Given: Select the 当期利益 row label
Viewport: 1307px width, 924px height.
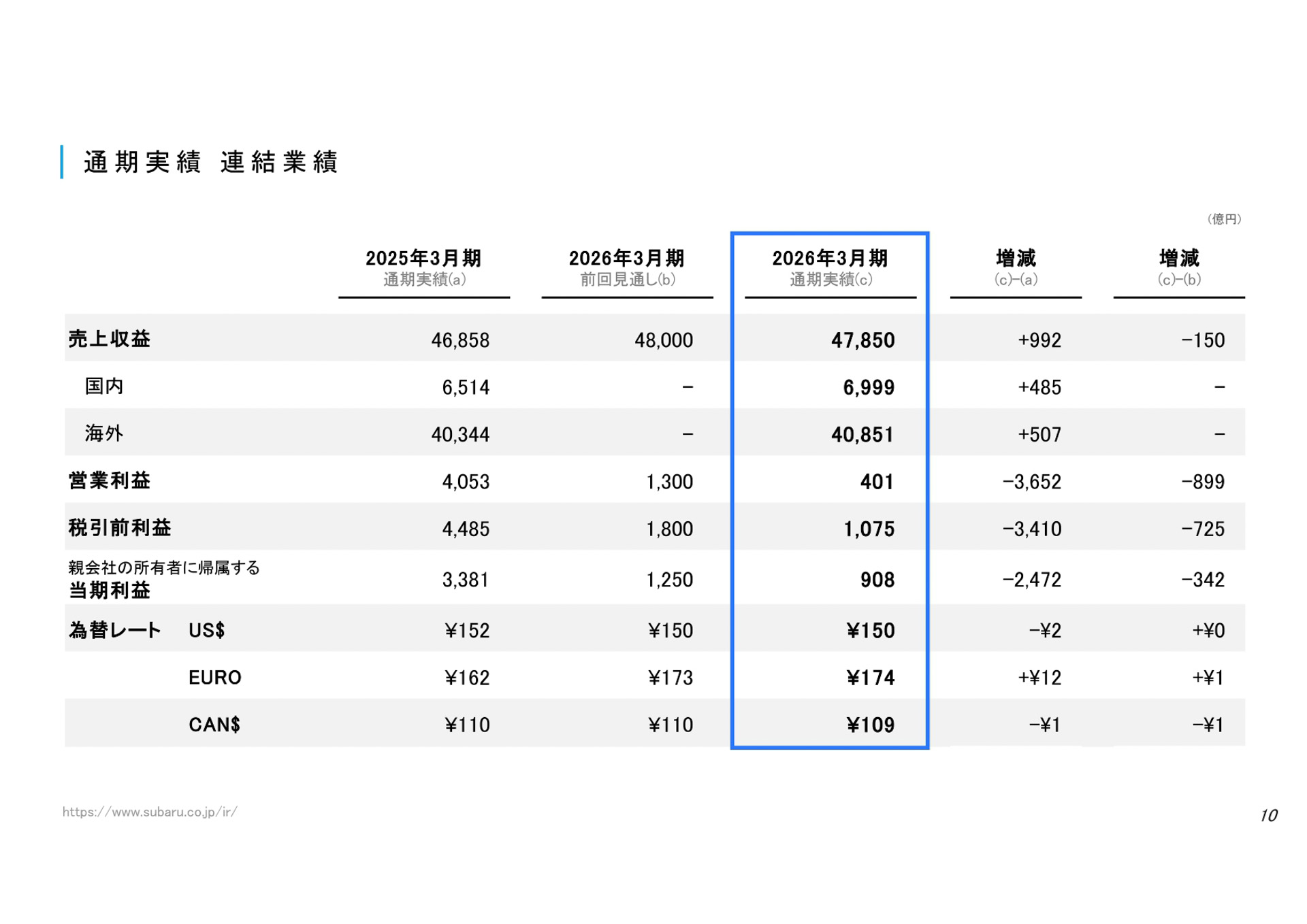Looking at the screenshot, I should click(109, 591).
